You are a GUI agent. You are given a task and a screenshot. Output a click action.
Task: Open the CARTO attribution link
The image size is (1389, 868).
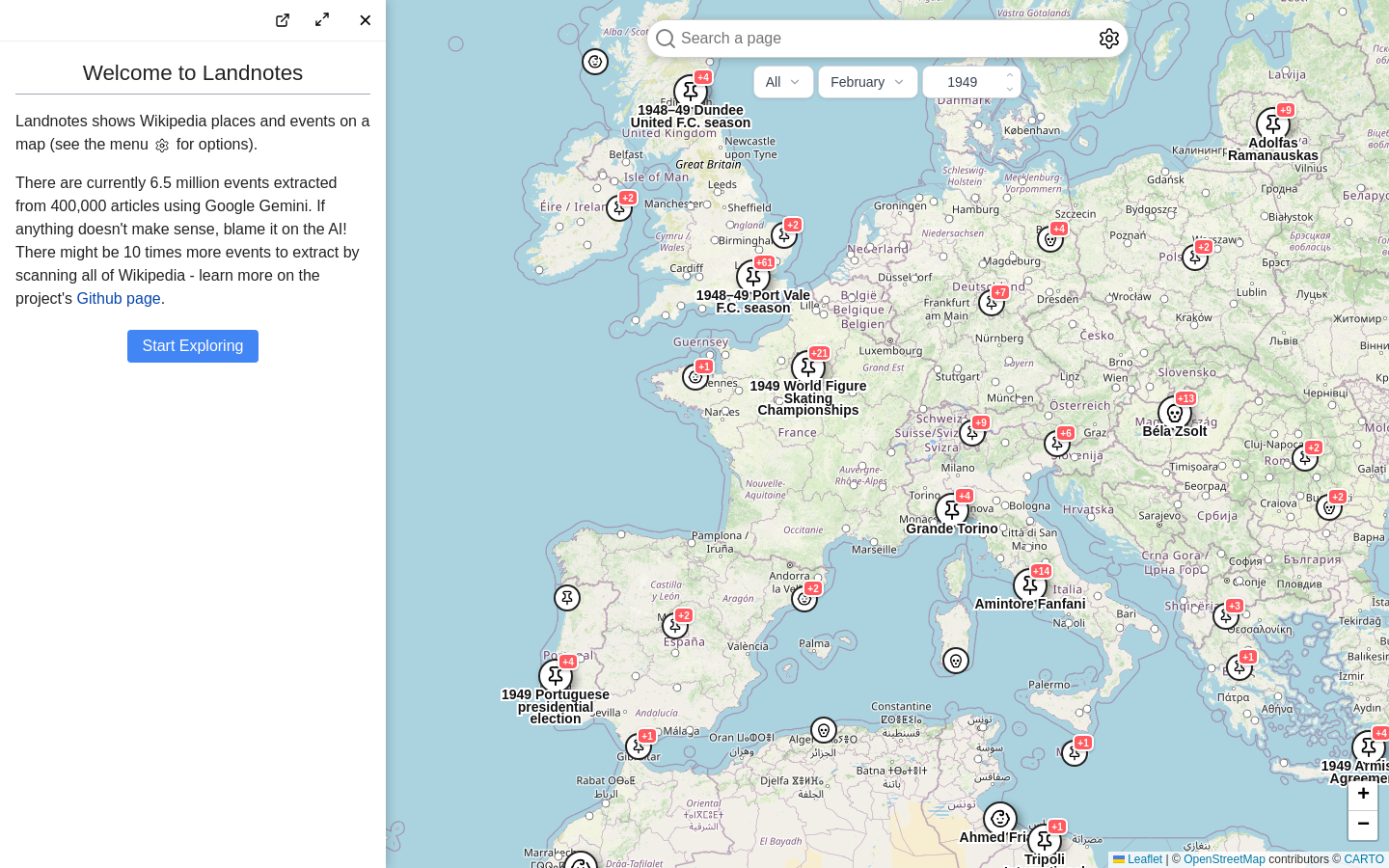(x=1364, y=859)
